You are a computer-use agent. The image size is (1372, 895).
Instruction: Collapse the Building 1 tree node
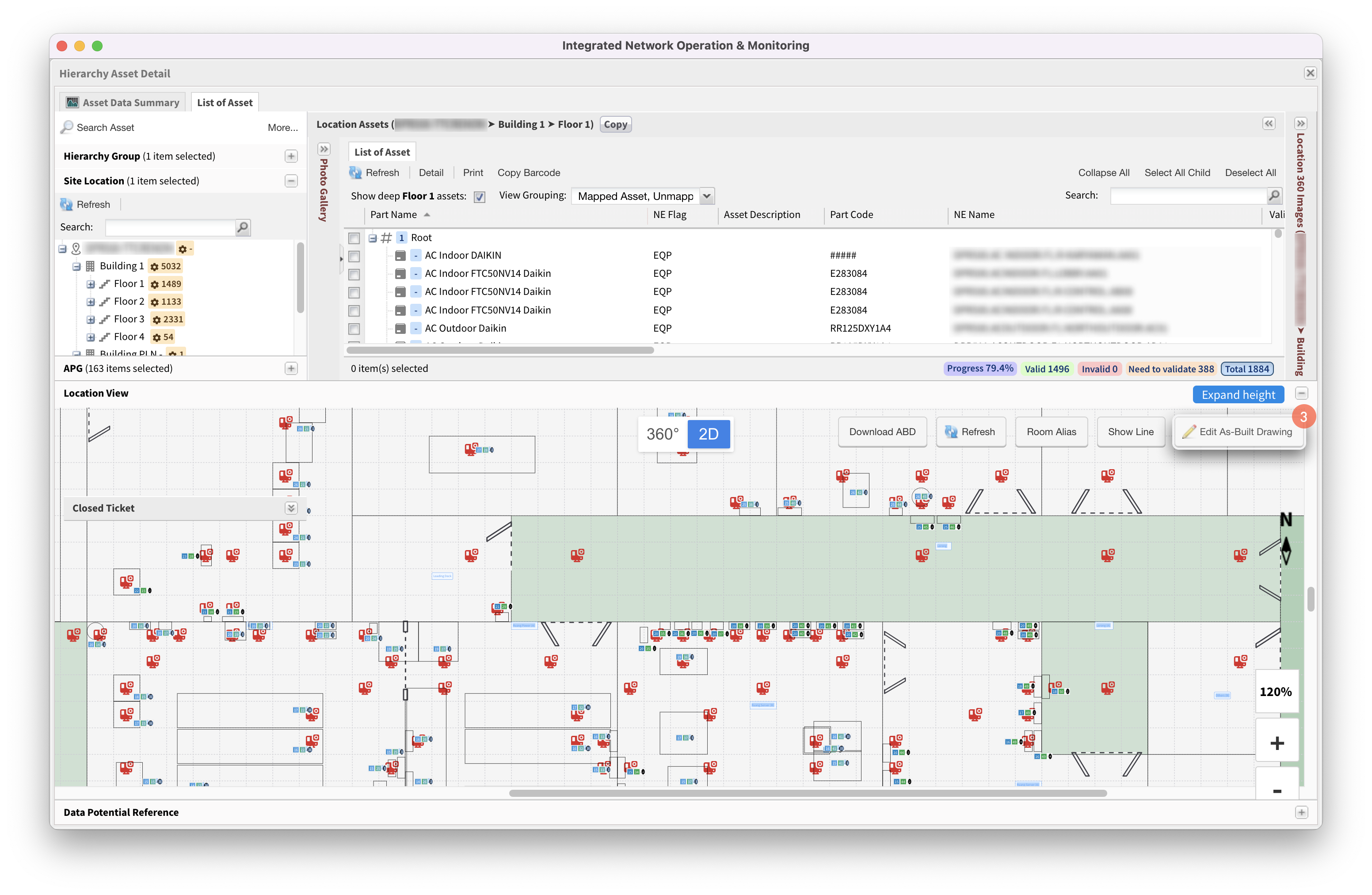click(76, 267)
